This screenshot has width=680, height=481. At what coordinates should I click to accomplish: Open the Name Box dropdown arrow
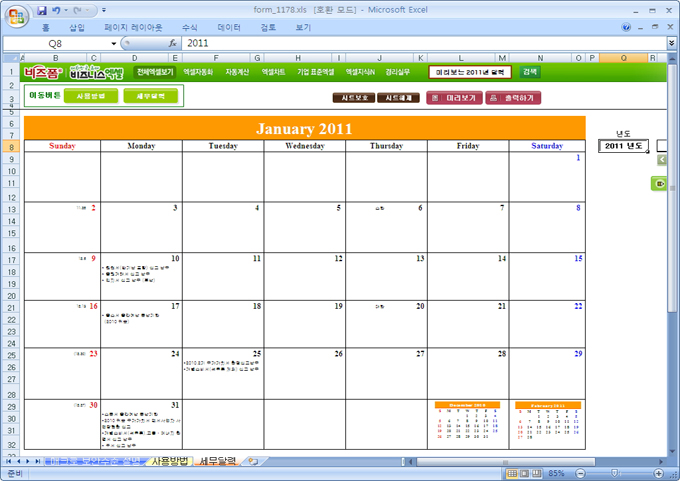point(114,43)
